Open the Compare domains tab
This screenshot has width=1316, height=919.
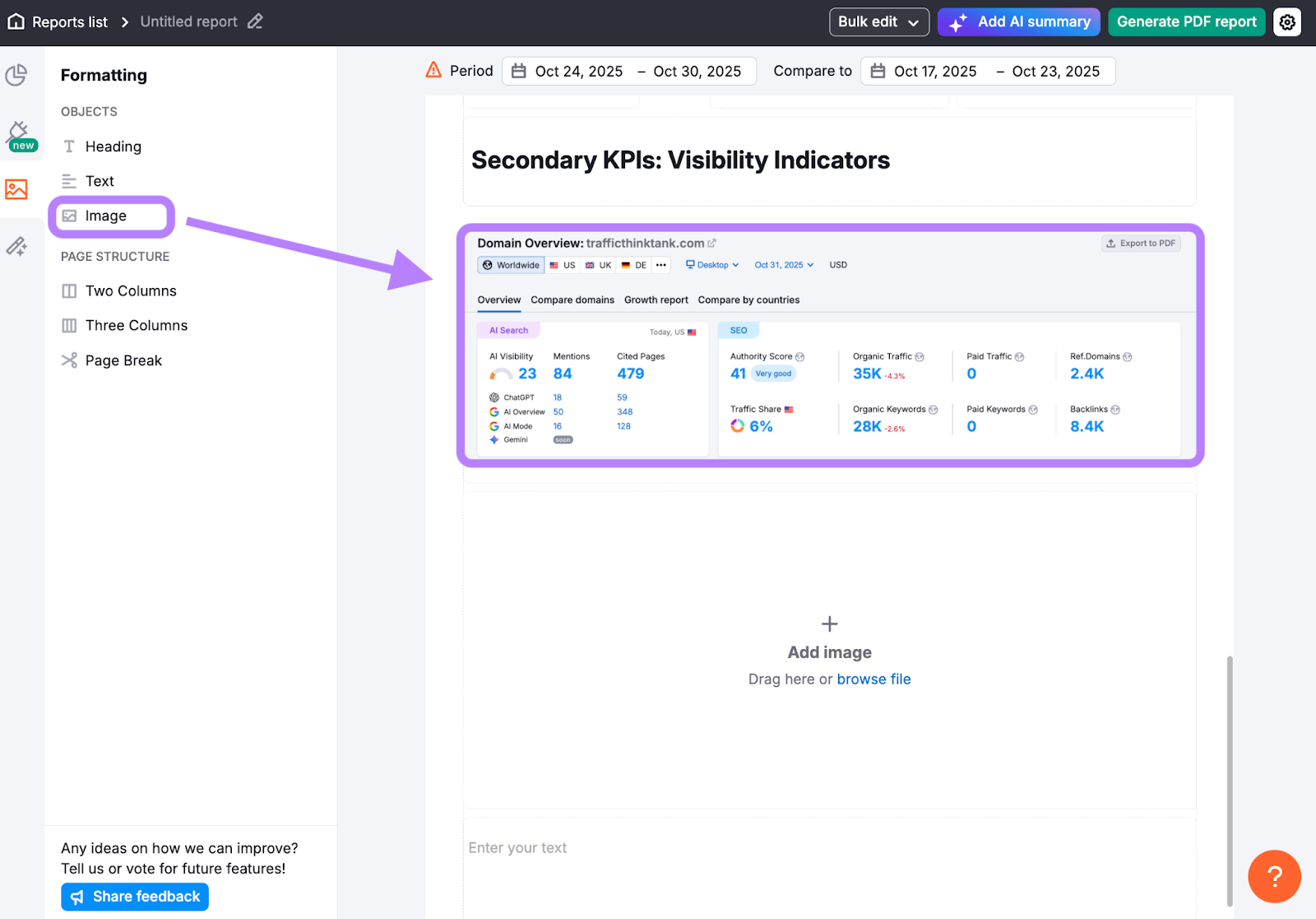point(572,299)
